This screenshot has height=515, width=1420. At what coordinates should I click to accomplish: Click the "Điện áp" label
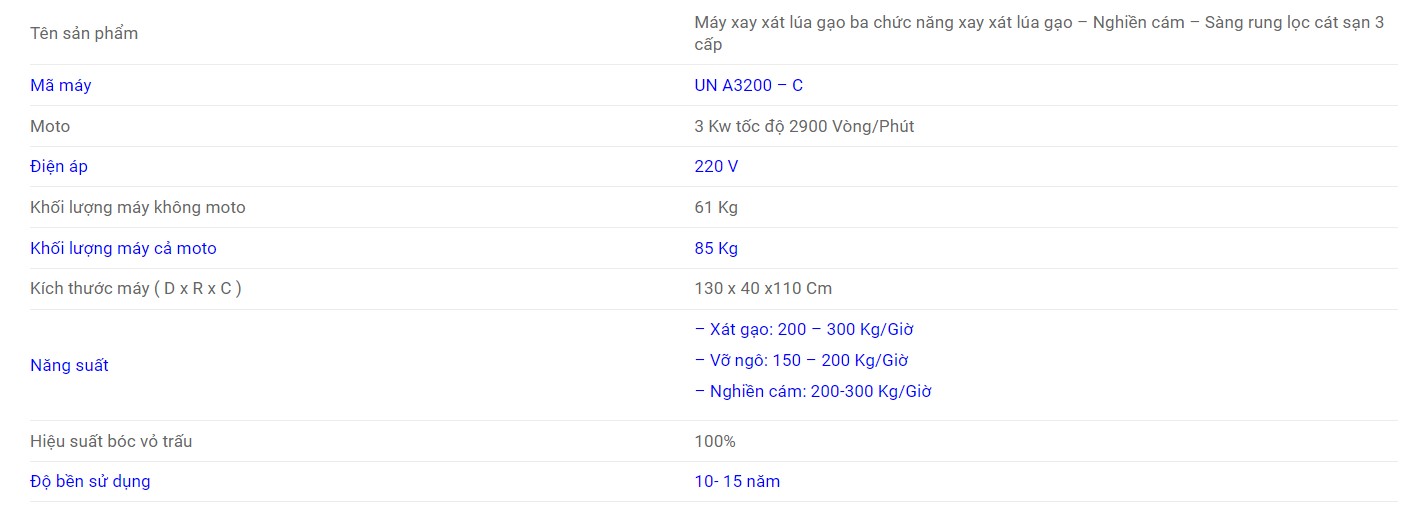pyautogui.click(x=59, y=166)
